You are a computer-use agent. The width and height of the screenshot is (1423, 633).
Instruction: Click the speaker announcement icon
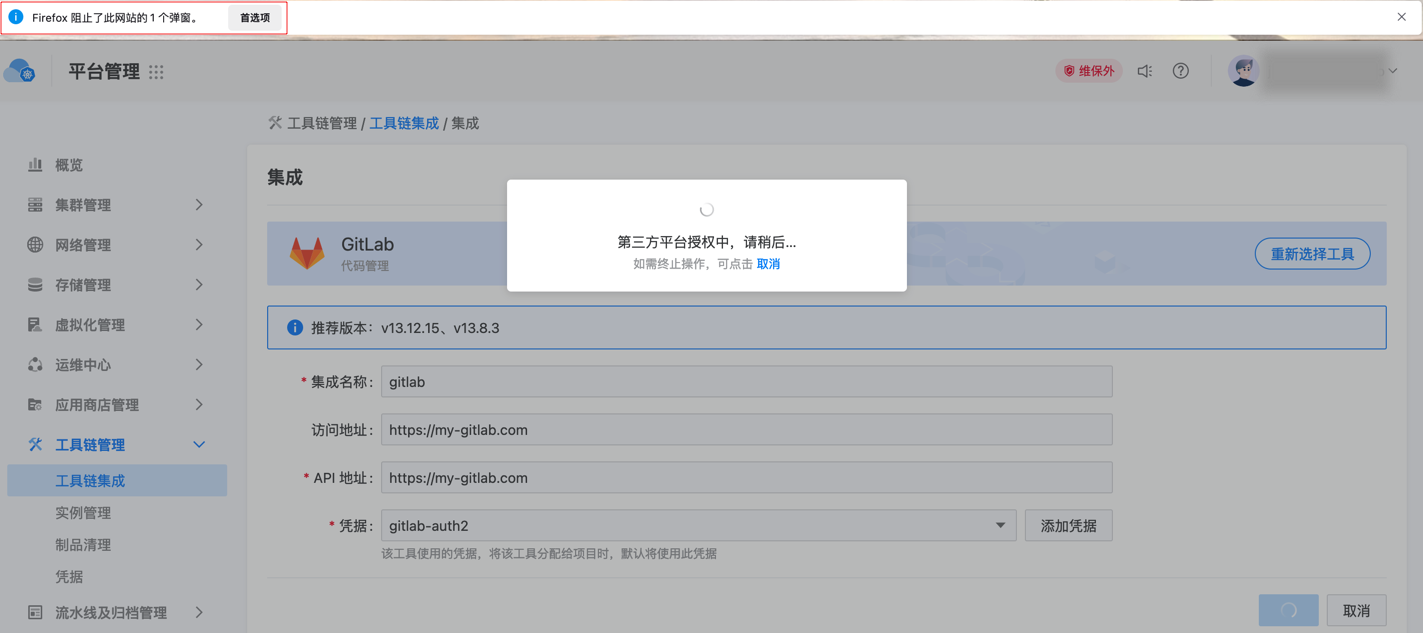(1145, 71)
